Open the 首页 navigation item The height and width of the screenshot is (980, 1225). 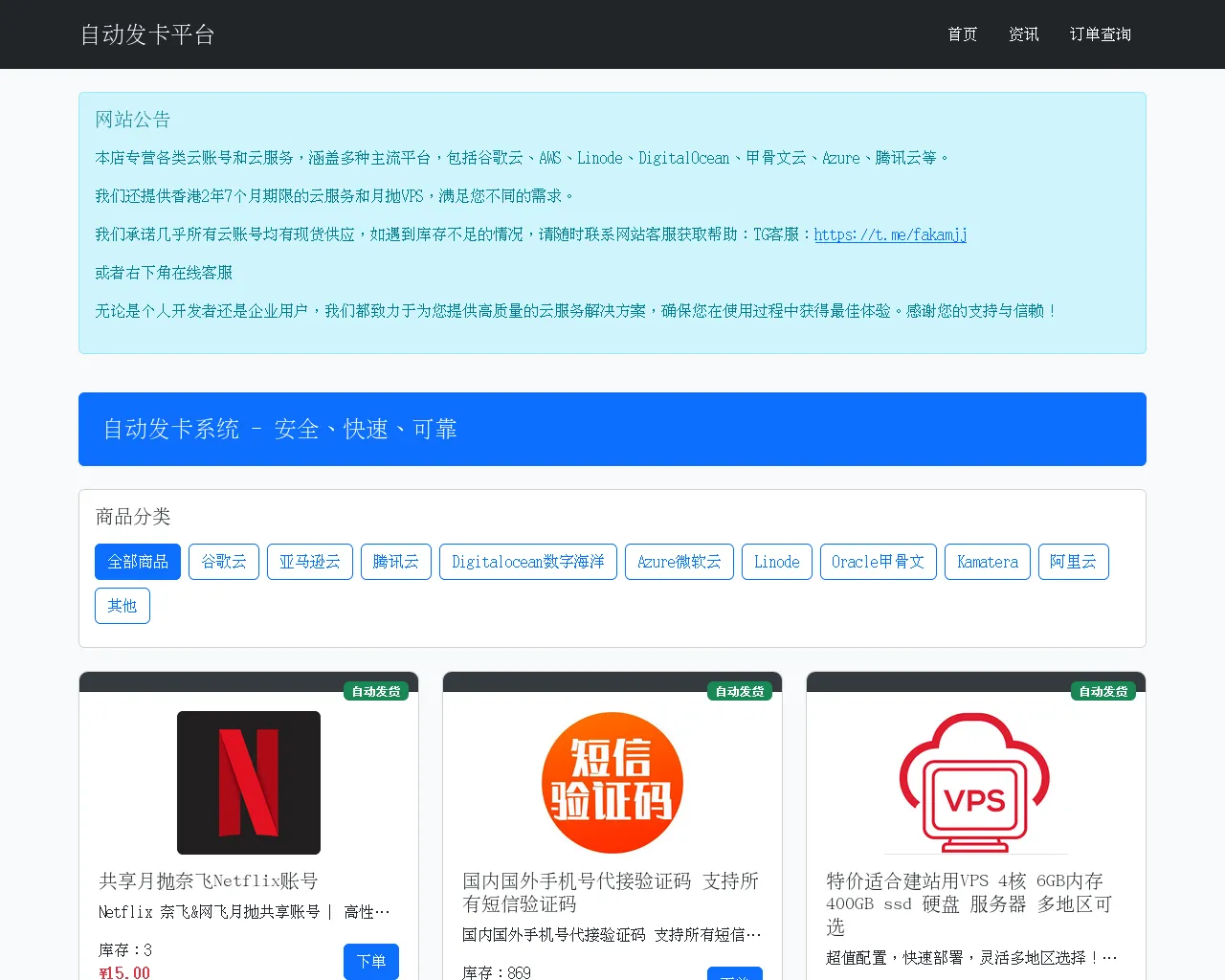[x=963, y=34]
